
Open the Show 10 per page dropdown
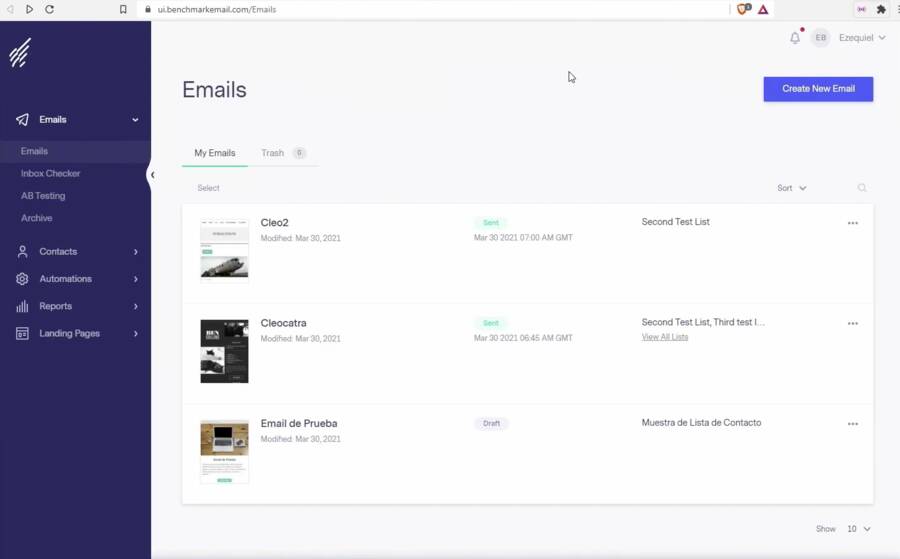point(859,529)
